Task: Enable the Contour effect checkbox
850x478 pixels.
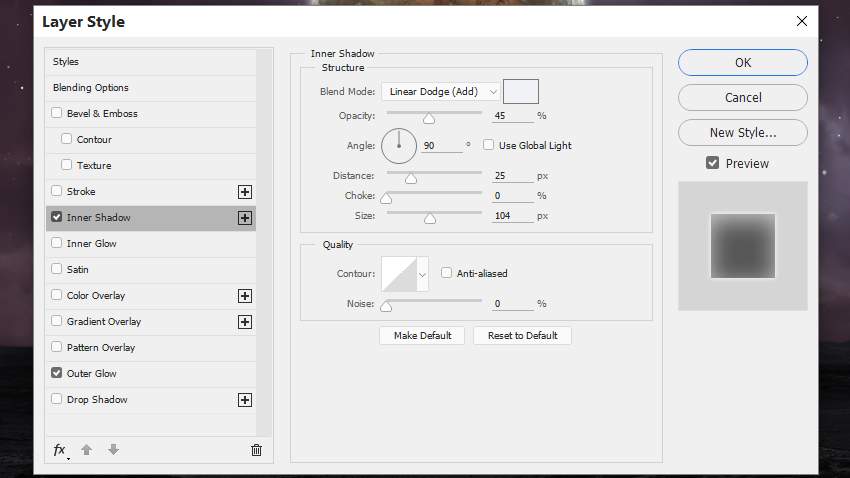Action: pyautogui.click(x=67, y=139)
